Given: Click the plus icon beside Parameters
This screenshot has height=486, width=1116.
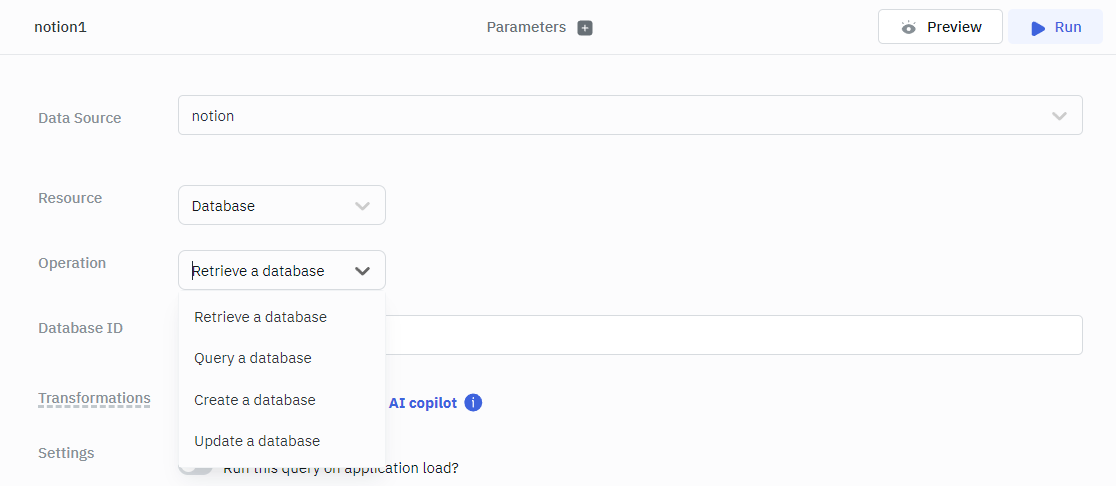Looking at the screenshot, I should click(585, 28).
